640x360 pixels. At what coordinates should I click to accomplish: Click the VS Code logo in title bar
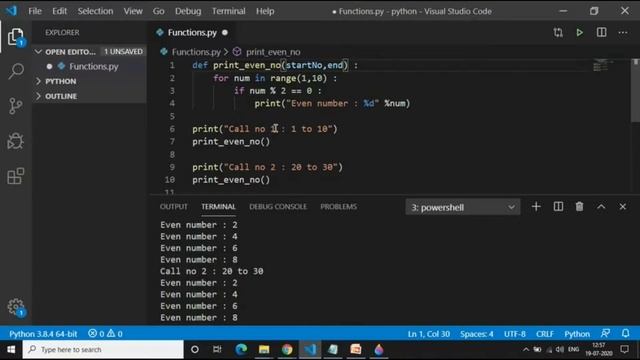11,11
